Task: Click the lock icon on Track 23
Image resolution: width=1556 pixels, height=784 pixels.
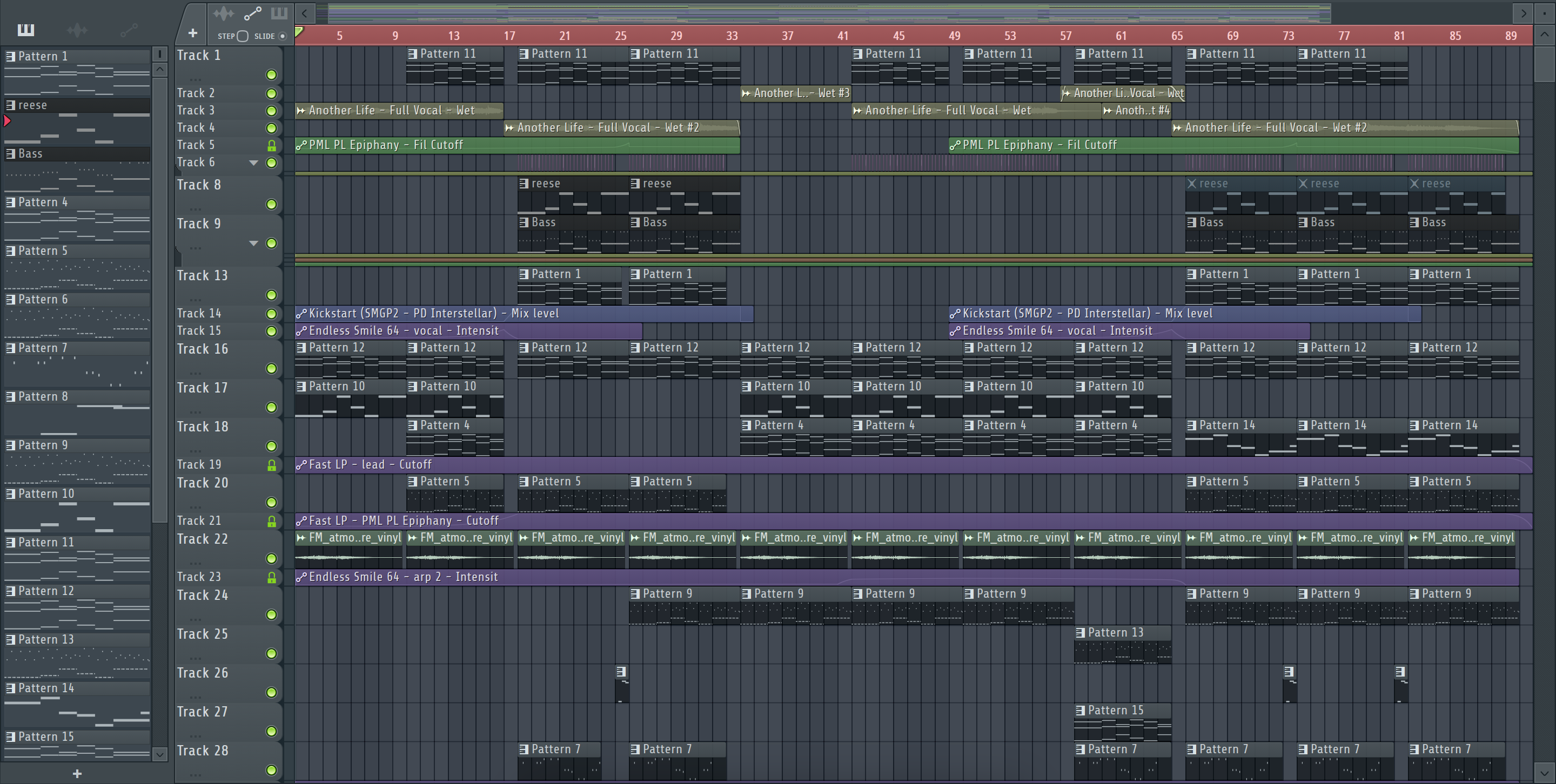Action: pos(272,578)
